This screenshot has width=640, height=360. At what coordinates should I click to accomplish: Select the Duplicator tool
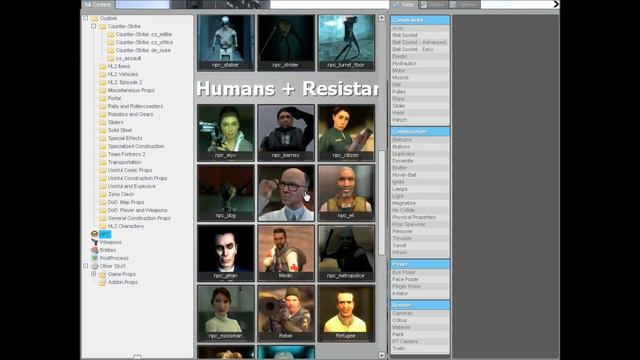pyautogui.click(x=420, y=154)
